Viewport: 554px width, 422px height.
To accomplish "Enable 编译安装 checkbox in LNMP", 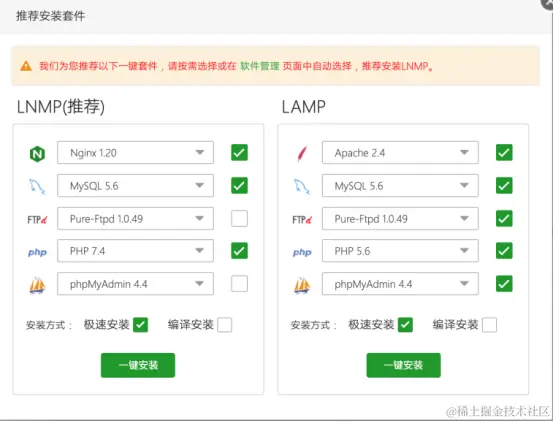I will 224,325.
